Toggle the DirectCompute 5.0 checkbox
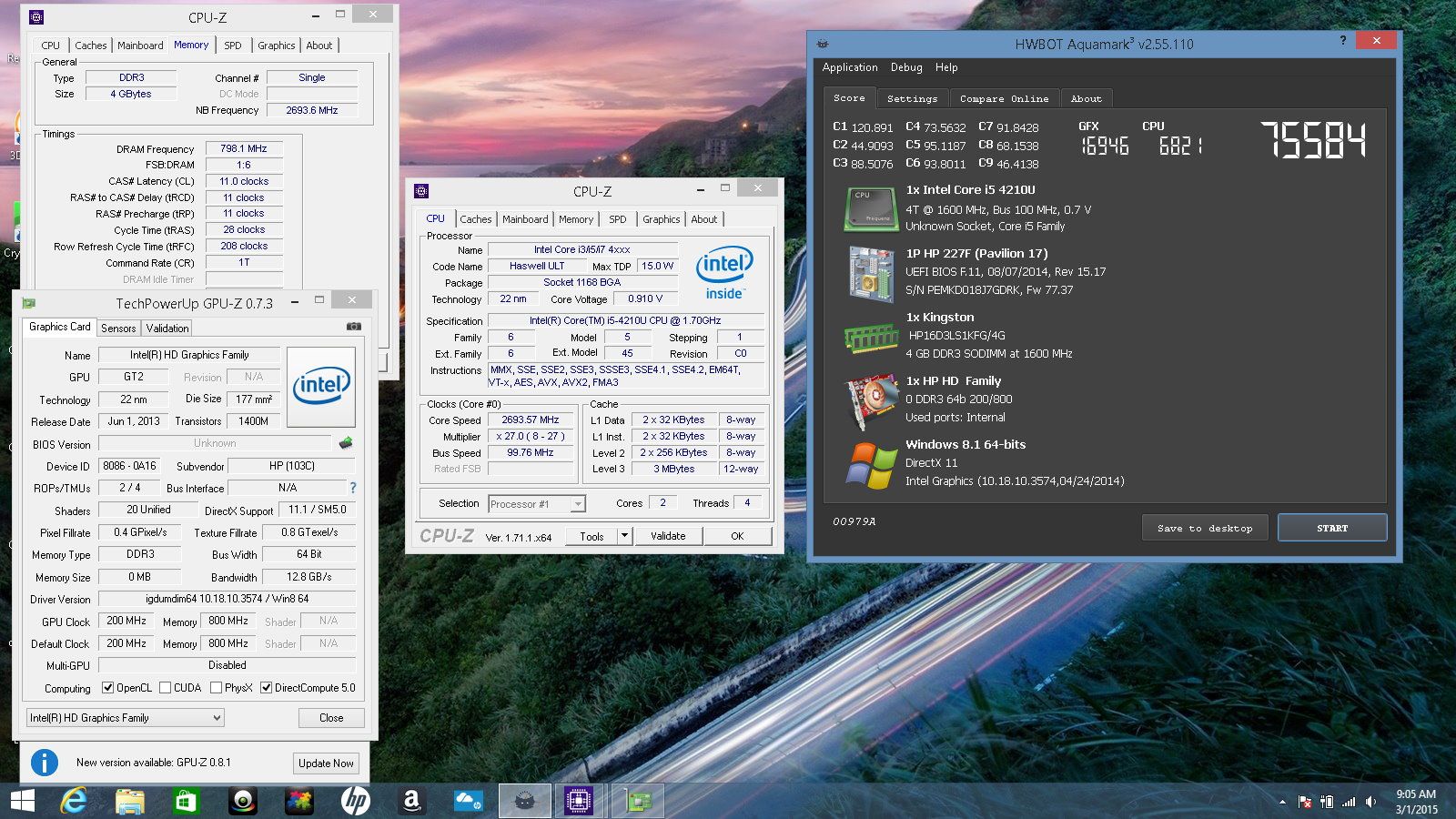The image size is (1456, 819). (267, 688)
